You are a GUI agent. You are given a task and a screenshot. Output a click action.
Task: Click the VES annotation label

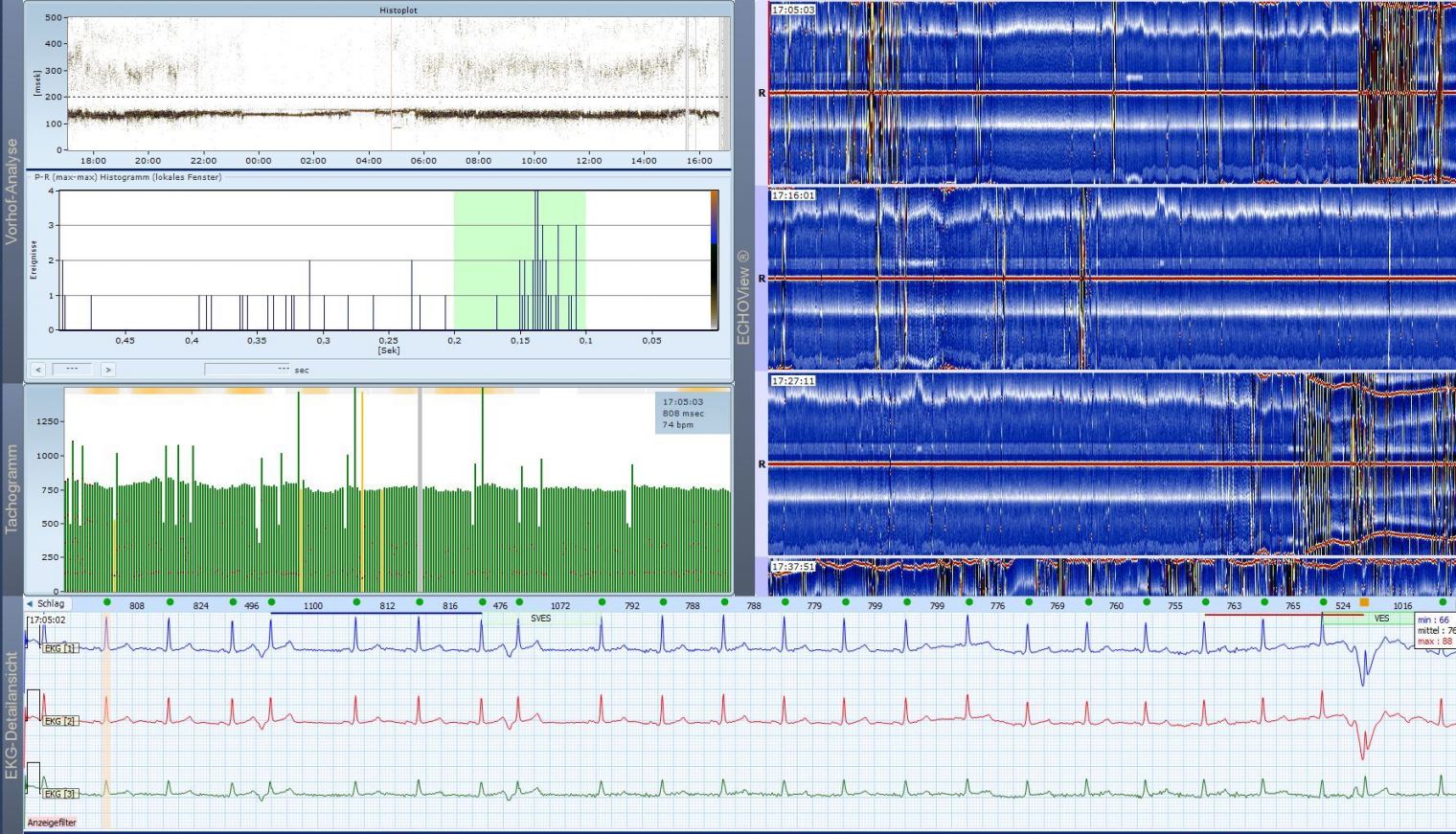(x=1381, y=620)
